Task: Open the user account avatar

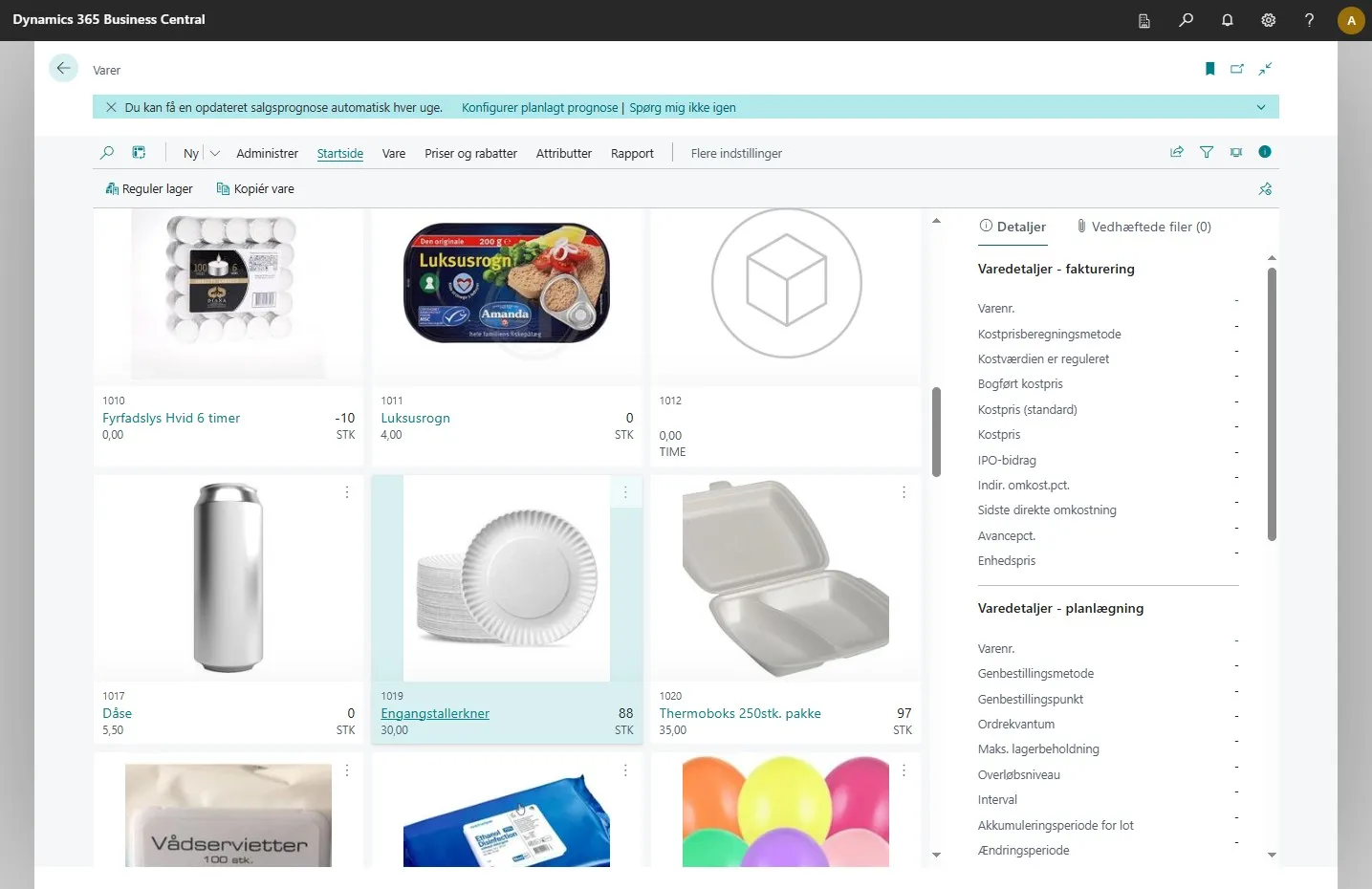Action: (x=1351, y=20)
